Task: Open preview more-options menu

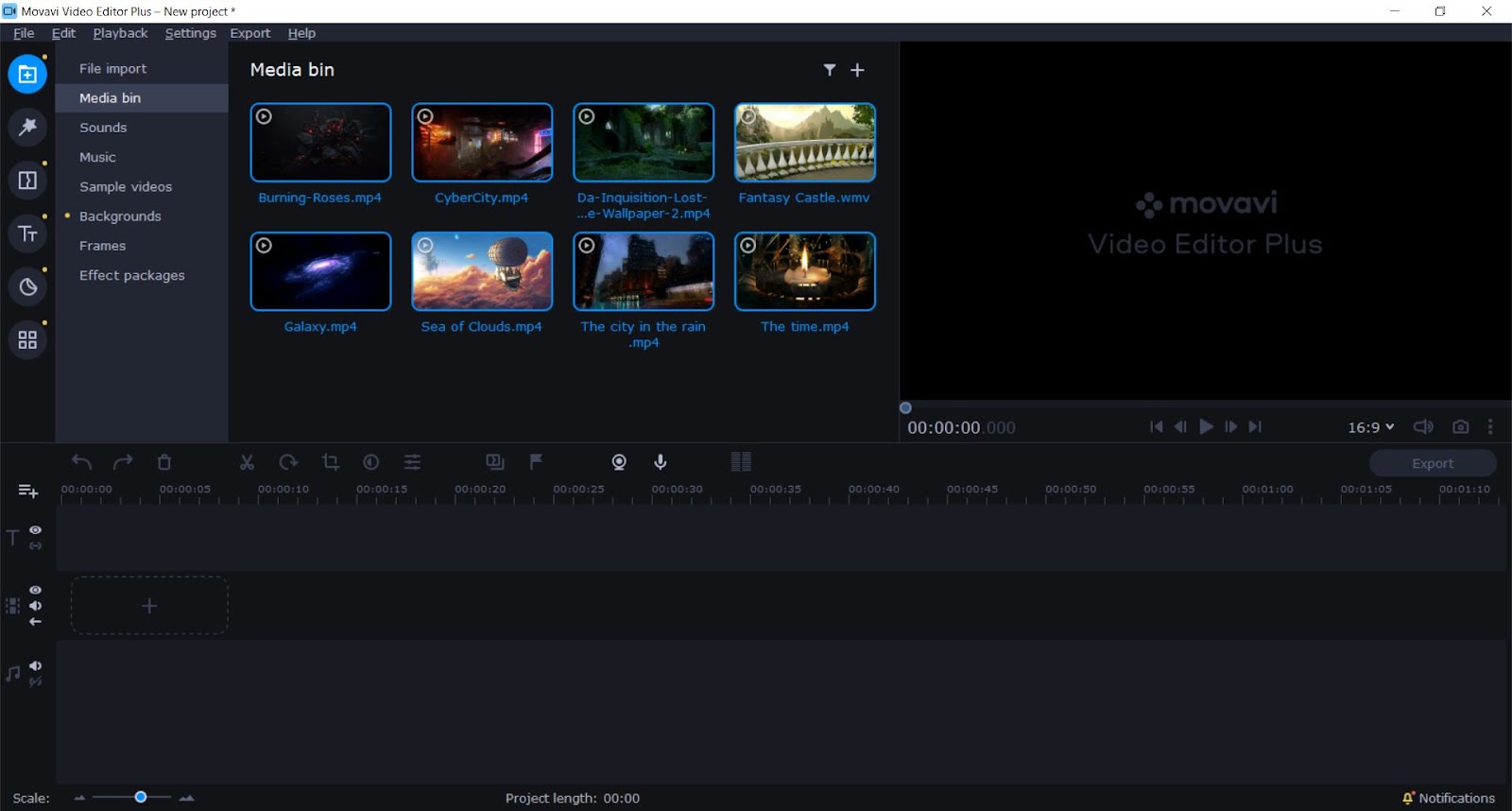Action: [1490, 427]
